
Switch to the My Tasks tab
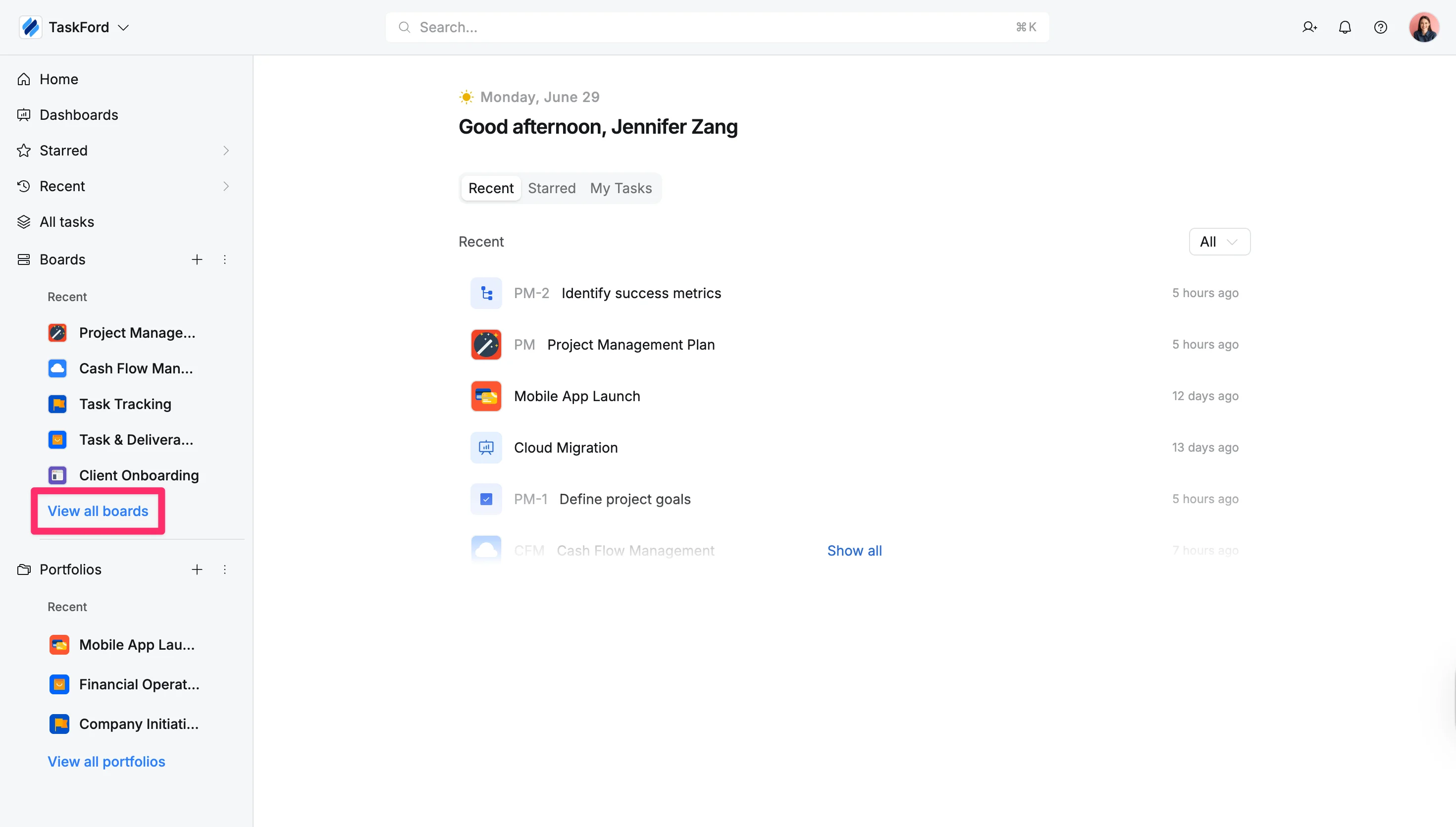click(x=621, y=188)
